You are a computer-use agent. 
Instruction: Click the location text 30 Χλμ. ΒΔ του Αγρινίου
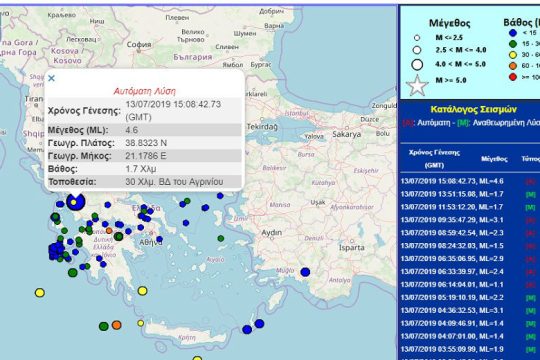point(174,182)
